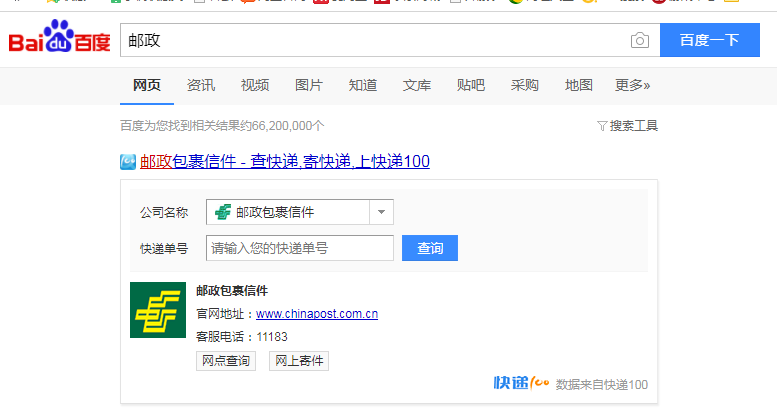Viewport: 777px width, 410px height.
Task: Select the 网页 tab
Action: click(147, 85)
